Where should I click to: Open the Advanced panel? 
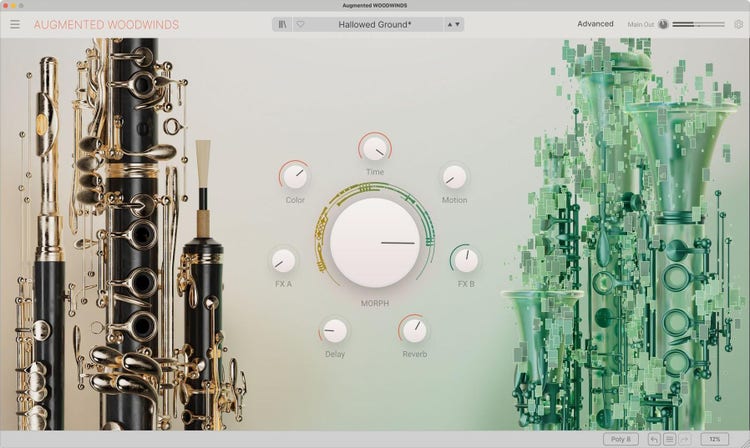tap(595, 24)
